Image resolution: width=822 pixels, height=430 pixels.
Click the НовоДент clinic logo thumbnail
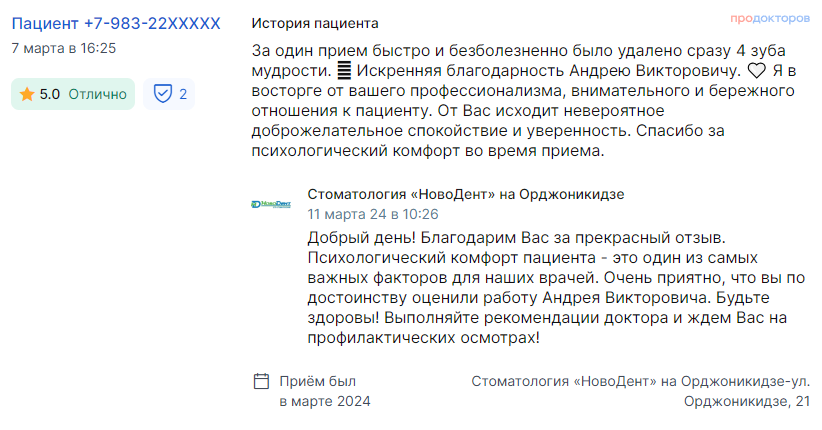pyautogui.click(x=271, y=204)
